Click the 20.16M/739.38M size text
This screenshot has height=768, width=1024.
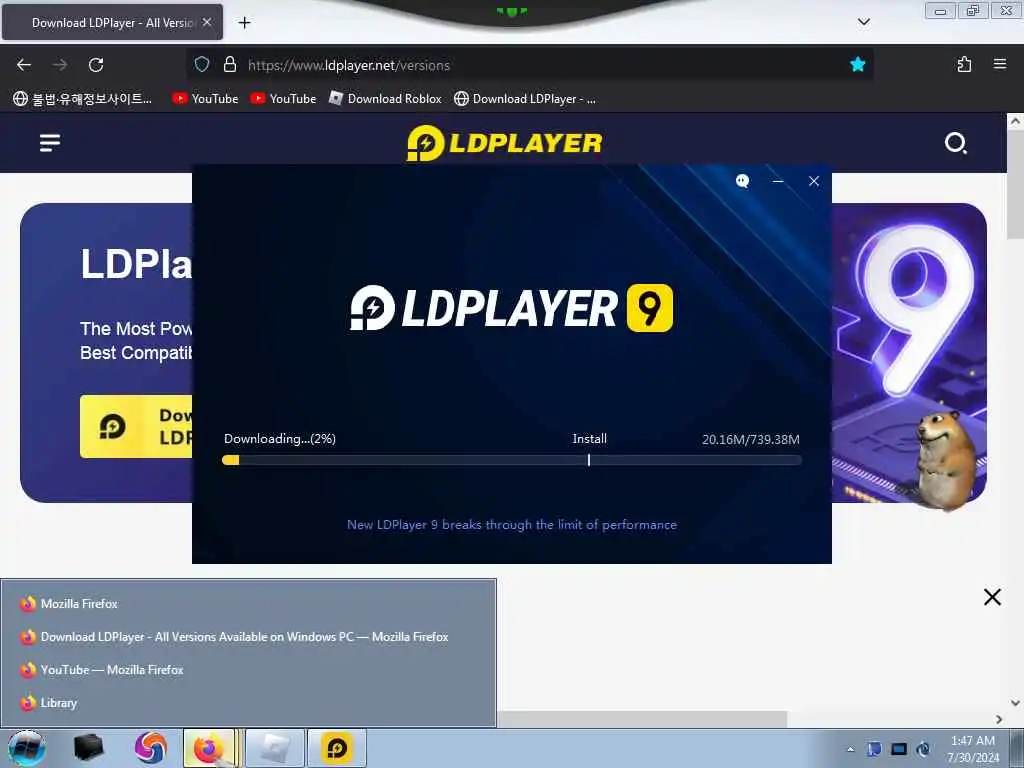pos(751,440)
